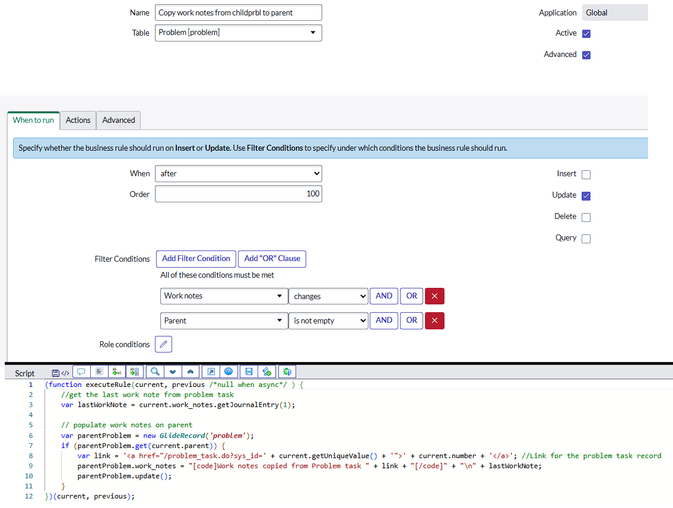673x508 pixels.
Task: Switch to the Advanced tab
Action: pyautogui.click(x=118, y=120)
